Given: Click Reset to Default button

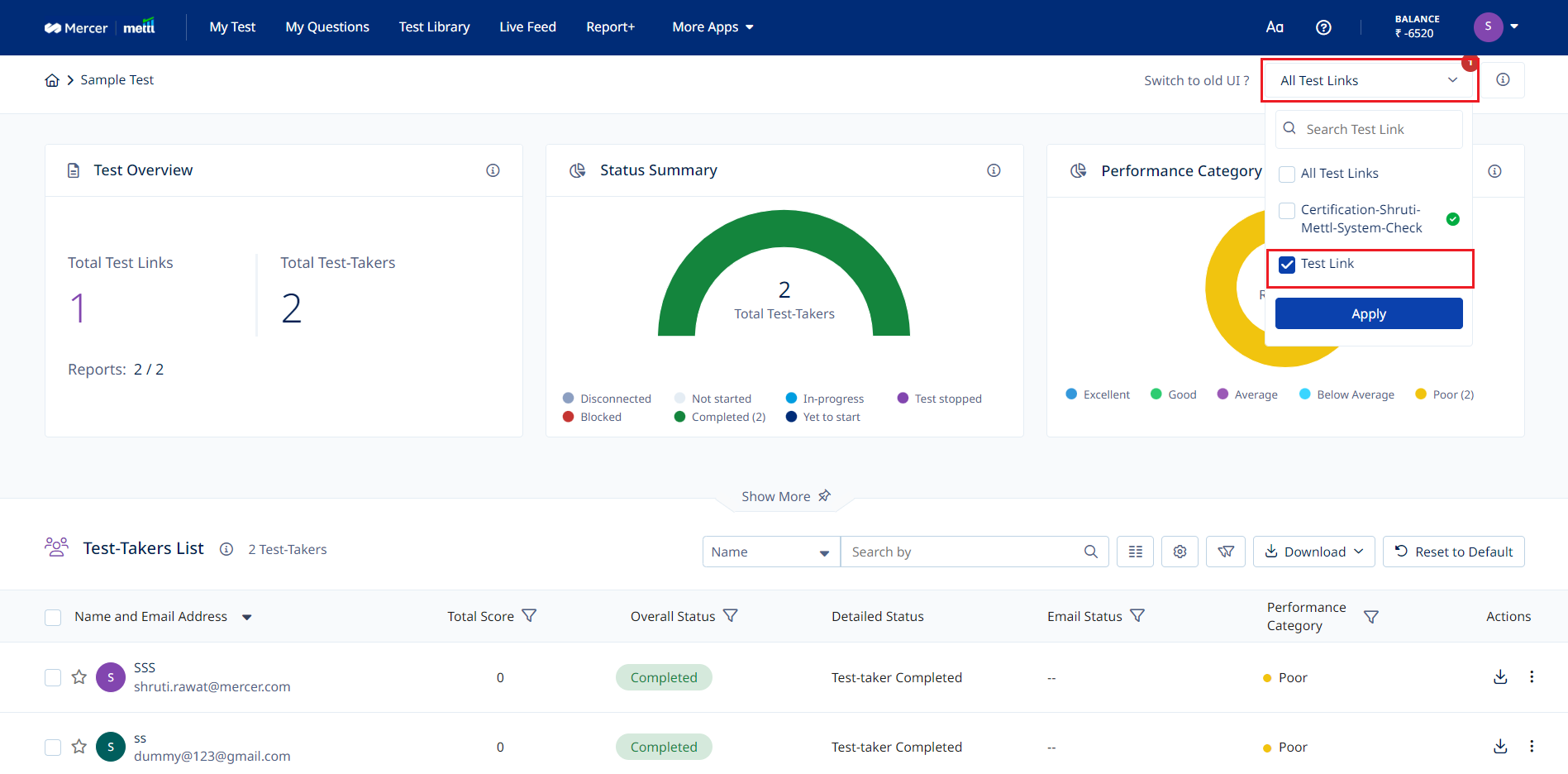Looking at the screenshot, I should click(x=1454, y=552).
